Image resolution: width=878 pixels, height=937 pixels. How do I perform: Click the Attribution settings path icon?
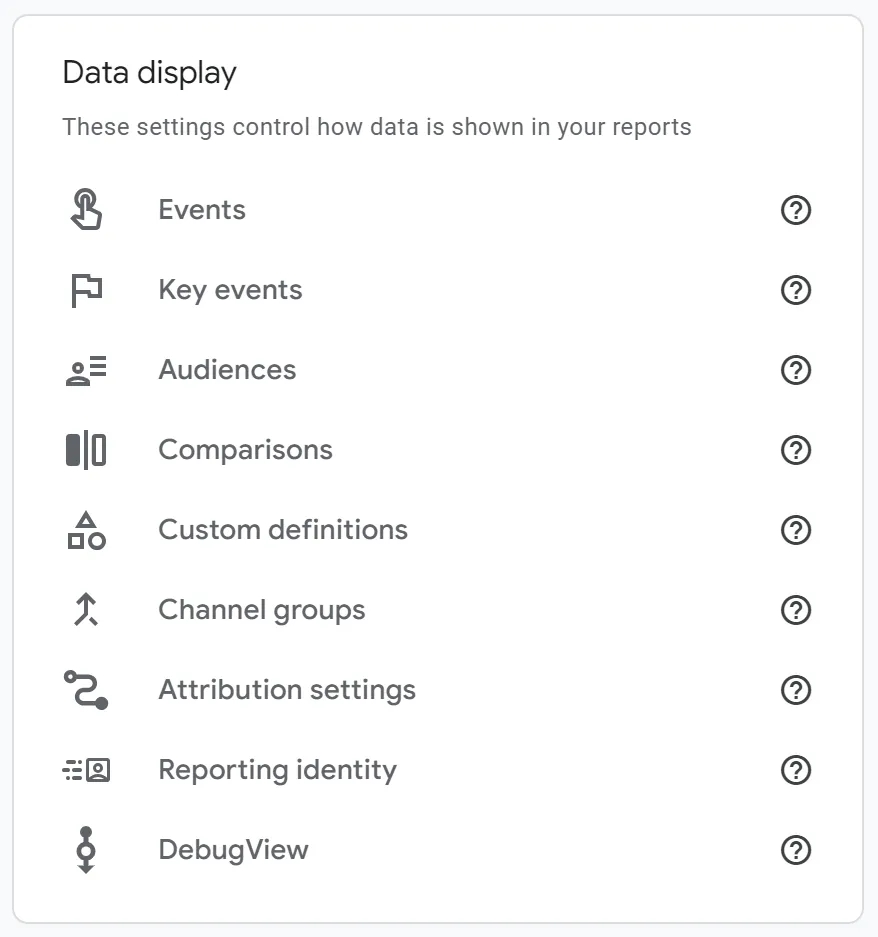(x=86, y=690)
